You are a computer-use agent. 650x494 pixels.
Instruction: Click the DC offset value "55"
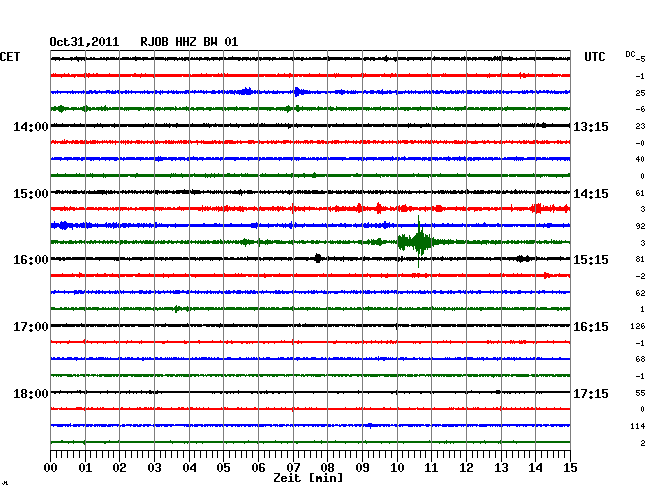point(640,392)
